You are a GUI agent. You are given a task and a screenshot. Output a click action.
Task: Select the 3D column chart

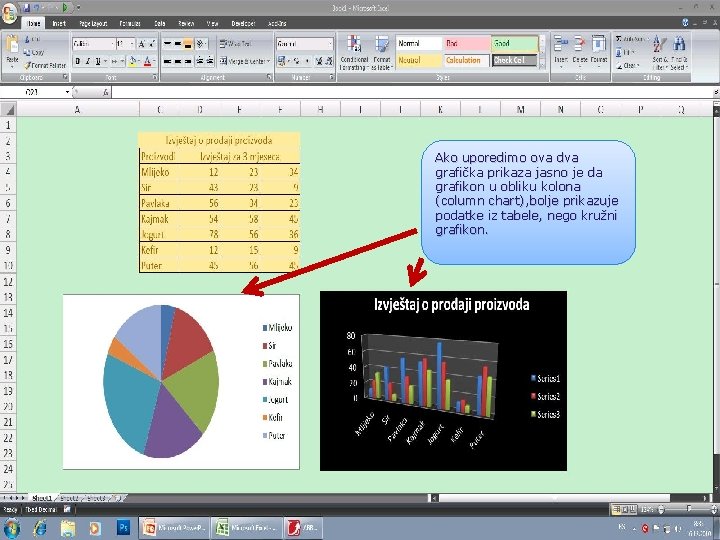click(443, 381)
